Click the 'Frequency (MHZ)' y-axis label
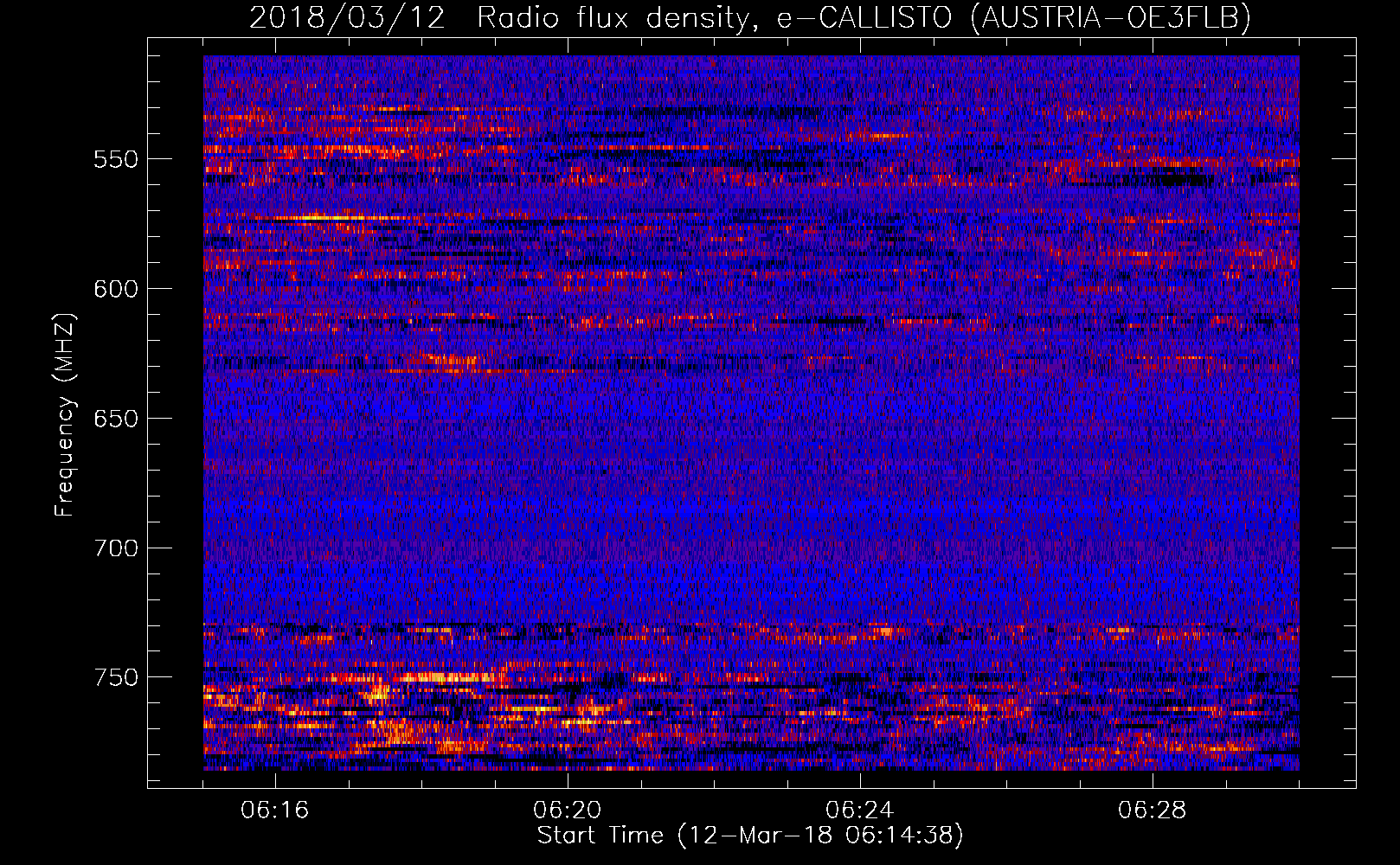 tap(65, 414)
